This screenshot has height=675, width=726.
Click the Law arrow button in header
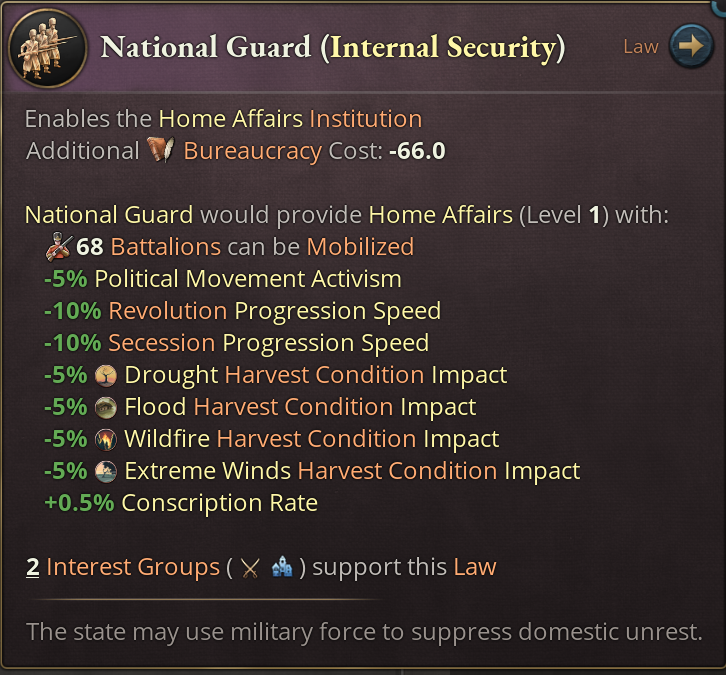pyautogui.click(x=690, y=46)
